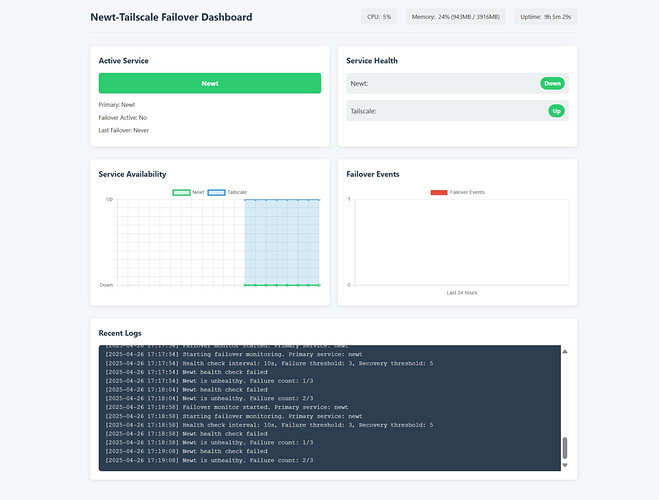Click the 17:19:08 Newt health check failed line
Image resolution: width=659 pixels, height=500 pixels.
(186, 451)
